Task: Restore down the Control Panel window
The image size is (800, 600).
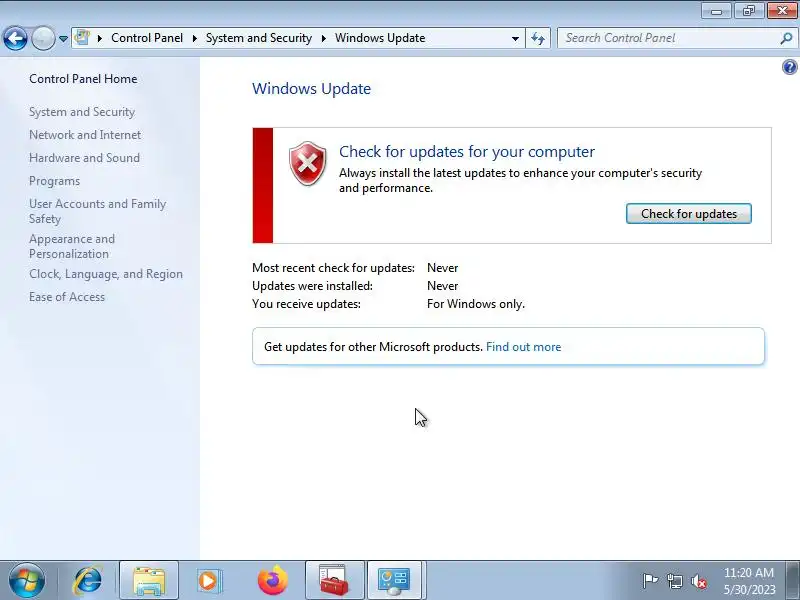Action: (x=749, y=11)
